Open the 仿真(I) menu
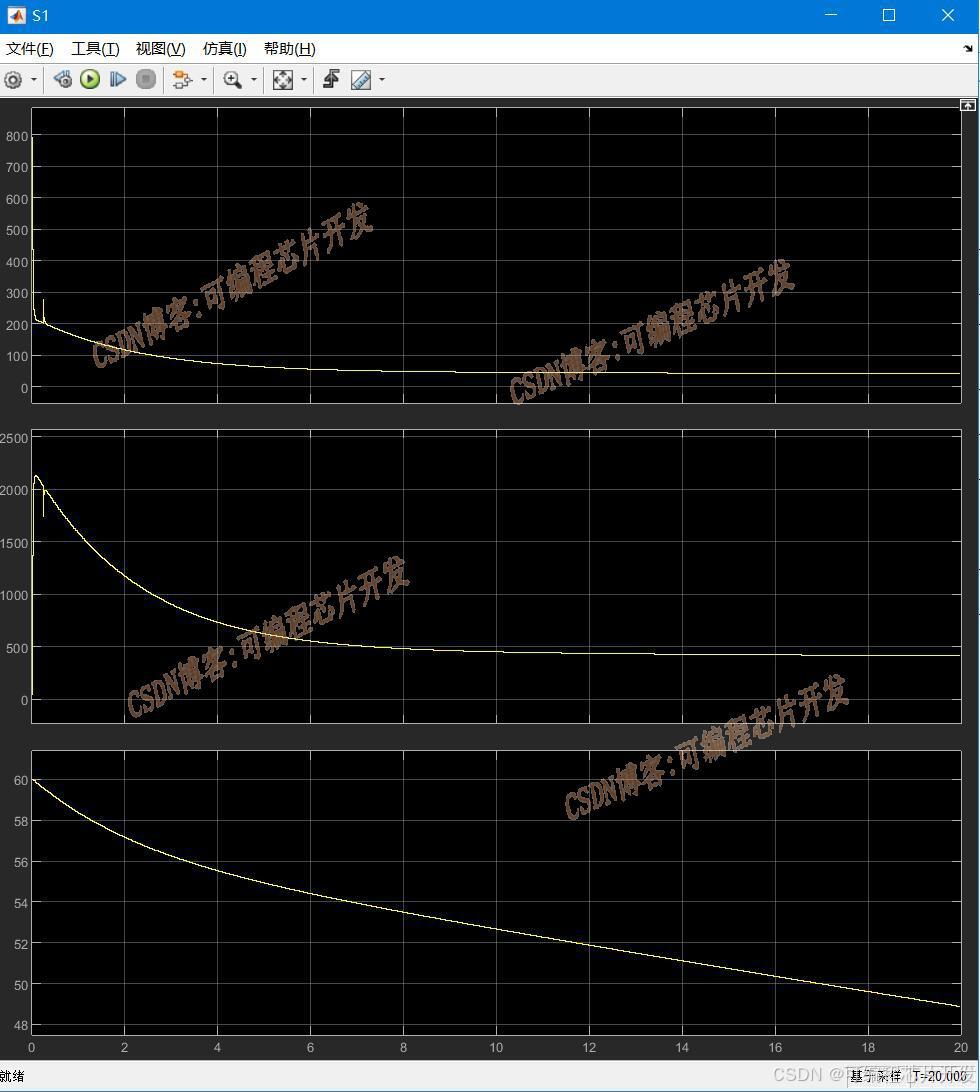Viewport: 980px width, 1092px height. [x=224, y=49]
